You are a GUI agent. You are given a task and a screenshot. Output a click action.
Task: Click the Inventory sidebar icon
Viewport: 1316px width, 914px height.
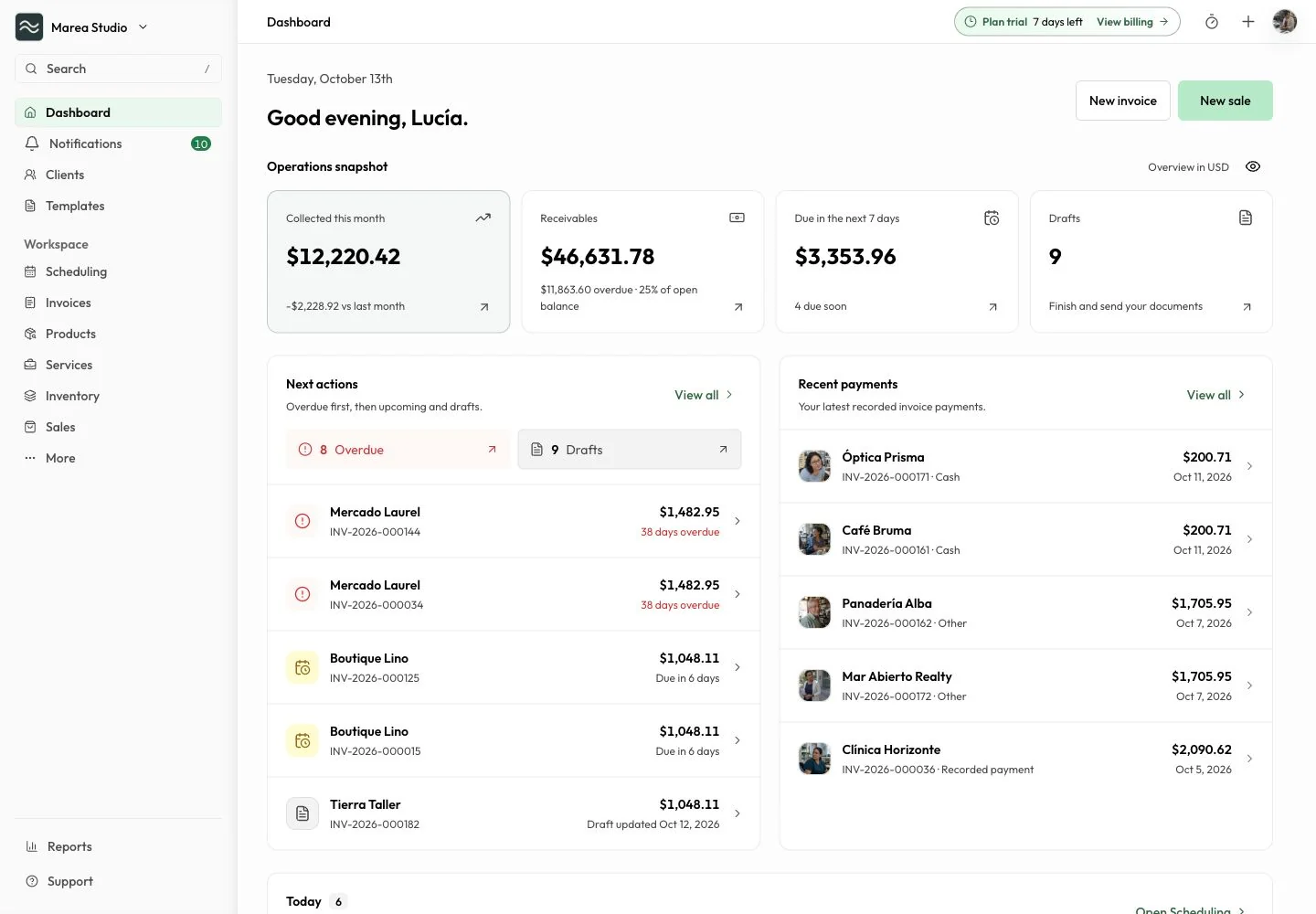point(30,396)
